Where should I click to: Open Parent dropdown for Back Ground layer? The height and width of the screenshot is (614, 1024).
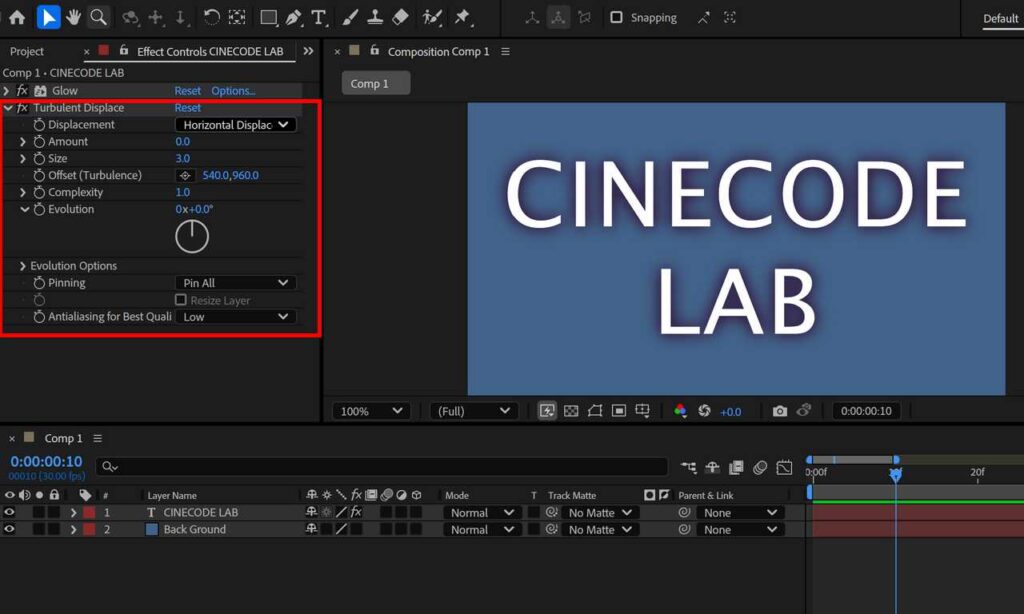740,530
